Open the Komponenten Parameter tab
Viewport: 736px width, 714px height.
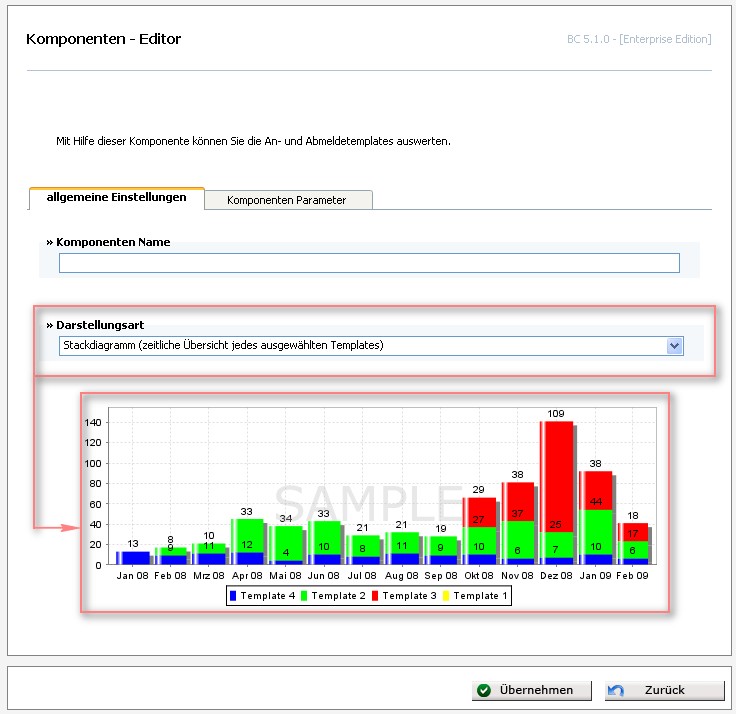pyautogui.click(x=288, y=200)
